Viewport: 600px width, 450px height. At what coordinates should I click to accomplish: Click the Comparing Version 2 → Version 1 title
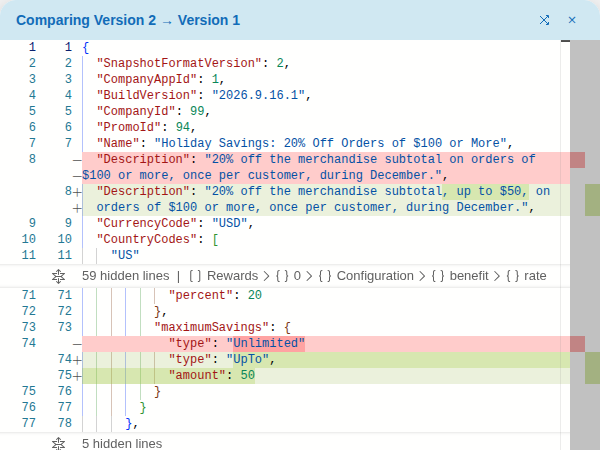128,20
